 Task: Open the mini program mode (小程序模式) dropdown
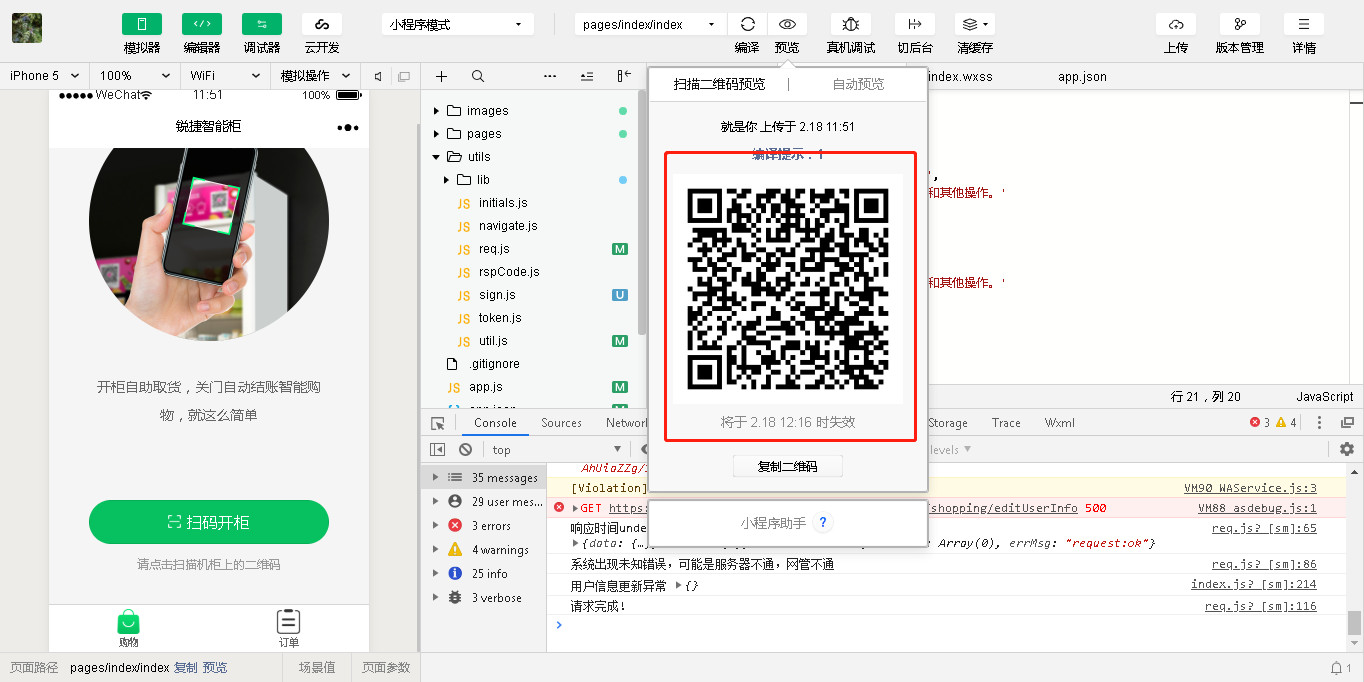pos(458,24)
